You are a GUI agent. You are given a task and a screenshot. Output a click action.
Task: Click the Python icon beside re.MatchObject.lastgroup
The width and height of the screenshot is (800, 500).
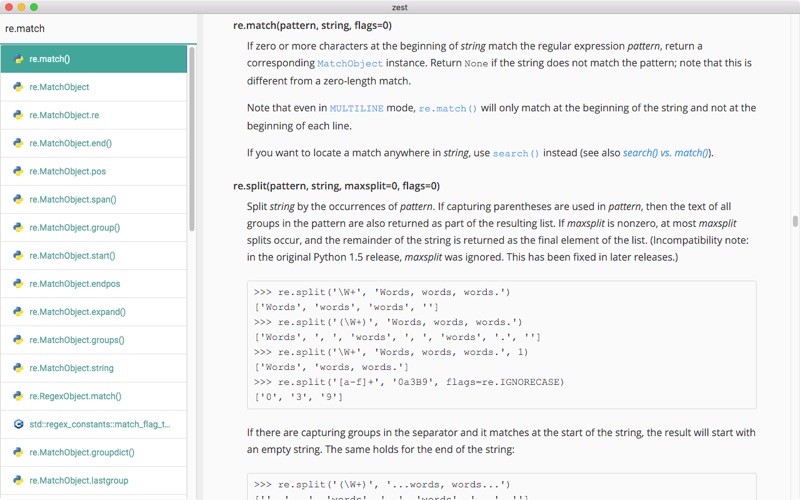pos(18,480)
